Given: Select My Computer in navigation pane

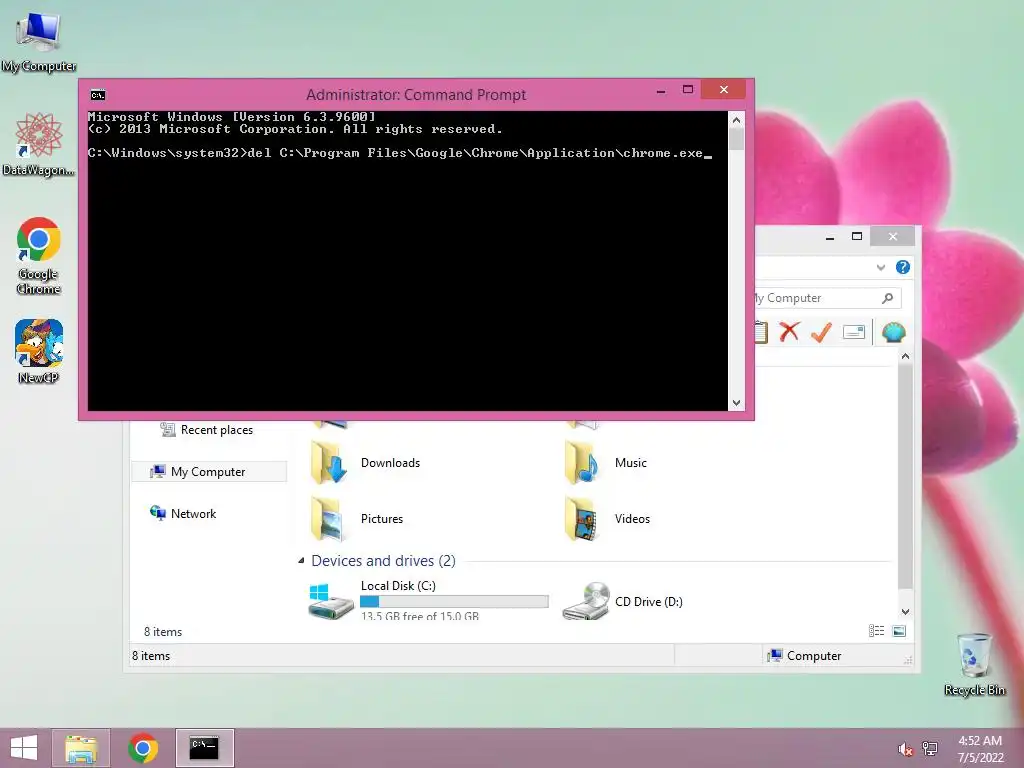Looking at the screenshot, I should tap(209, 472).
